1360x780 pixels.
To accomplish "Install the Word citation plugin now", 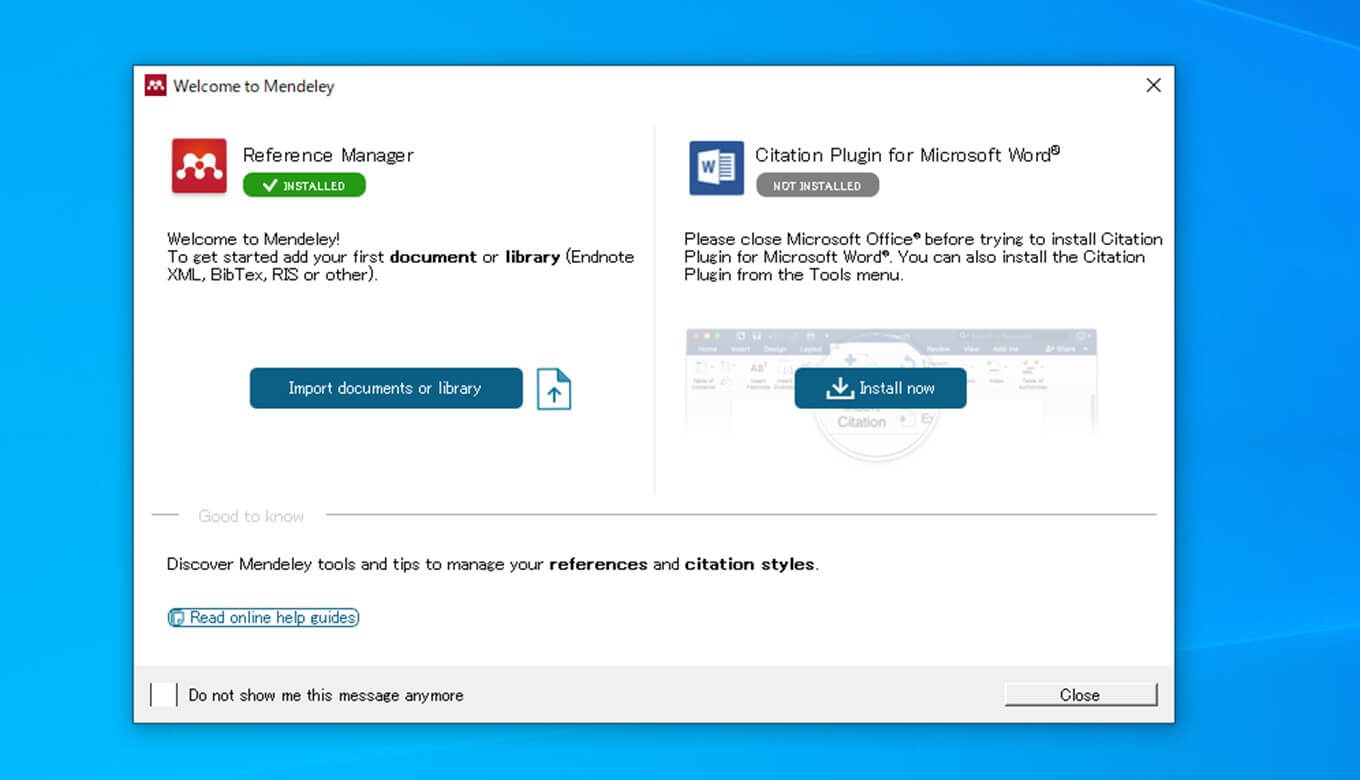I will [880, 388].
